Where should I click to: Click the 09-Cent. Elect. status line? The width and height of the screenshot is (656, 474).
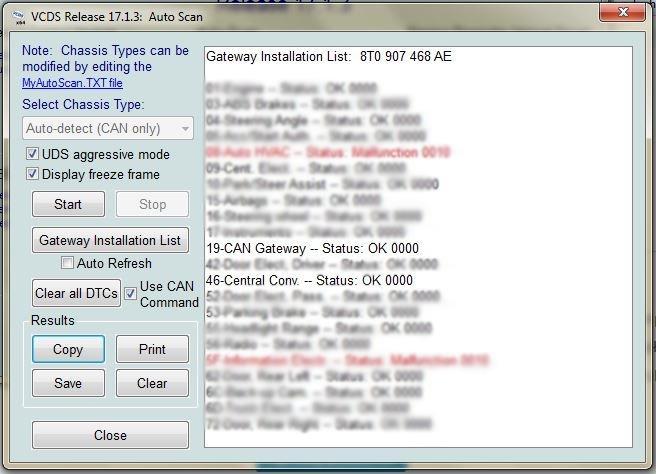click(x=306, y=168)
